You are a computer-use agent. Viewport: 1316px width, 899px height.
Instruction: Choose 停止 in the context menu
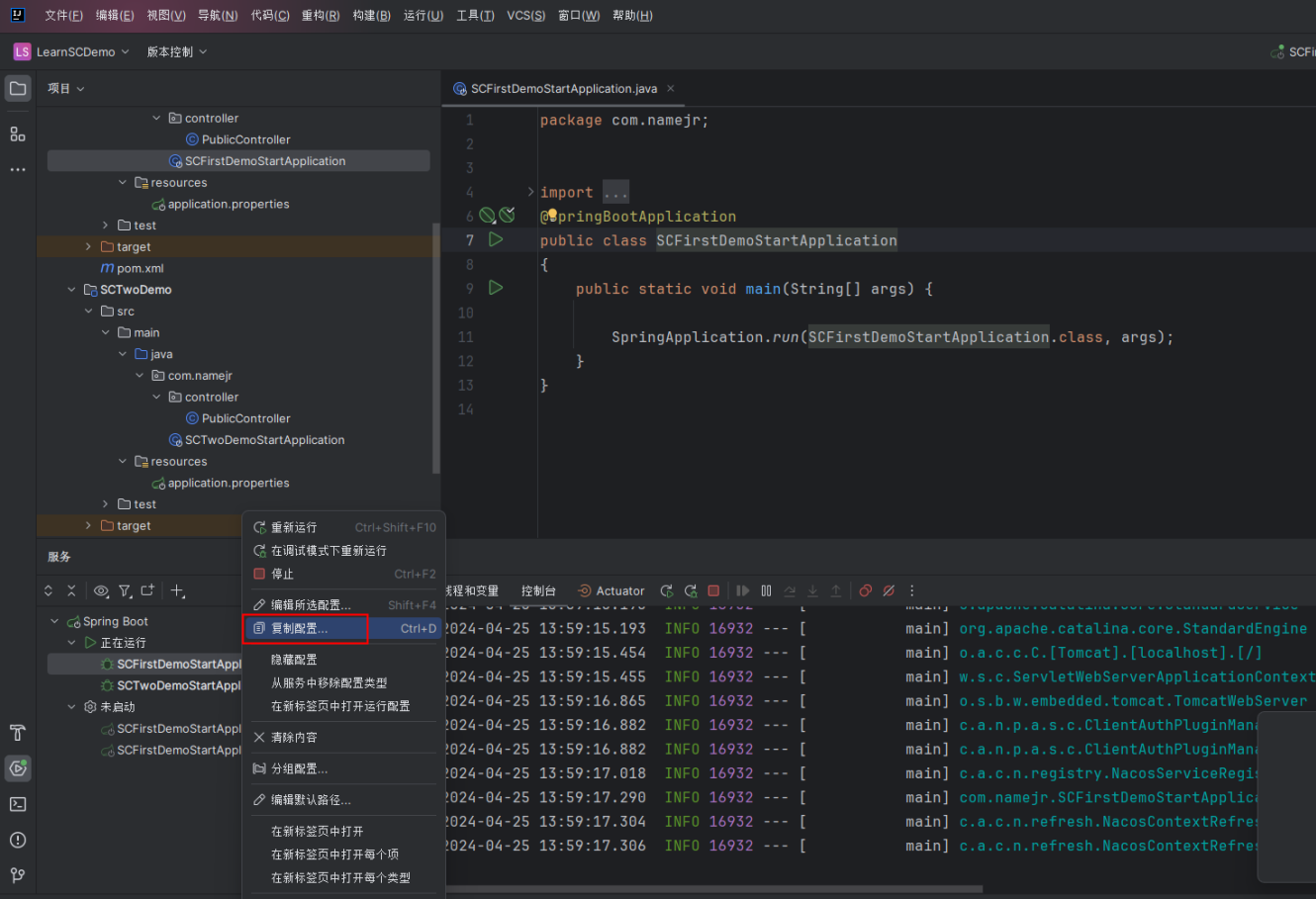coord(283,574)
